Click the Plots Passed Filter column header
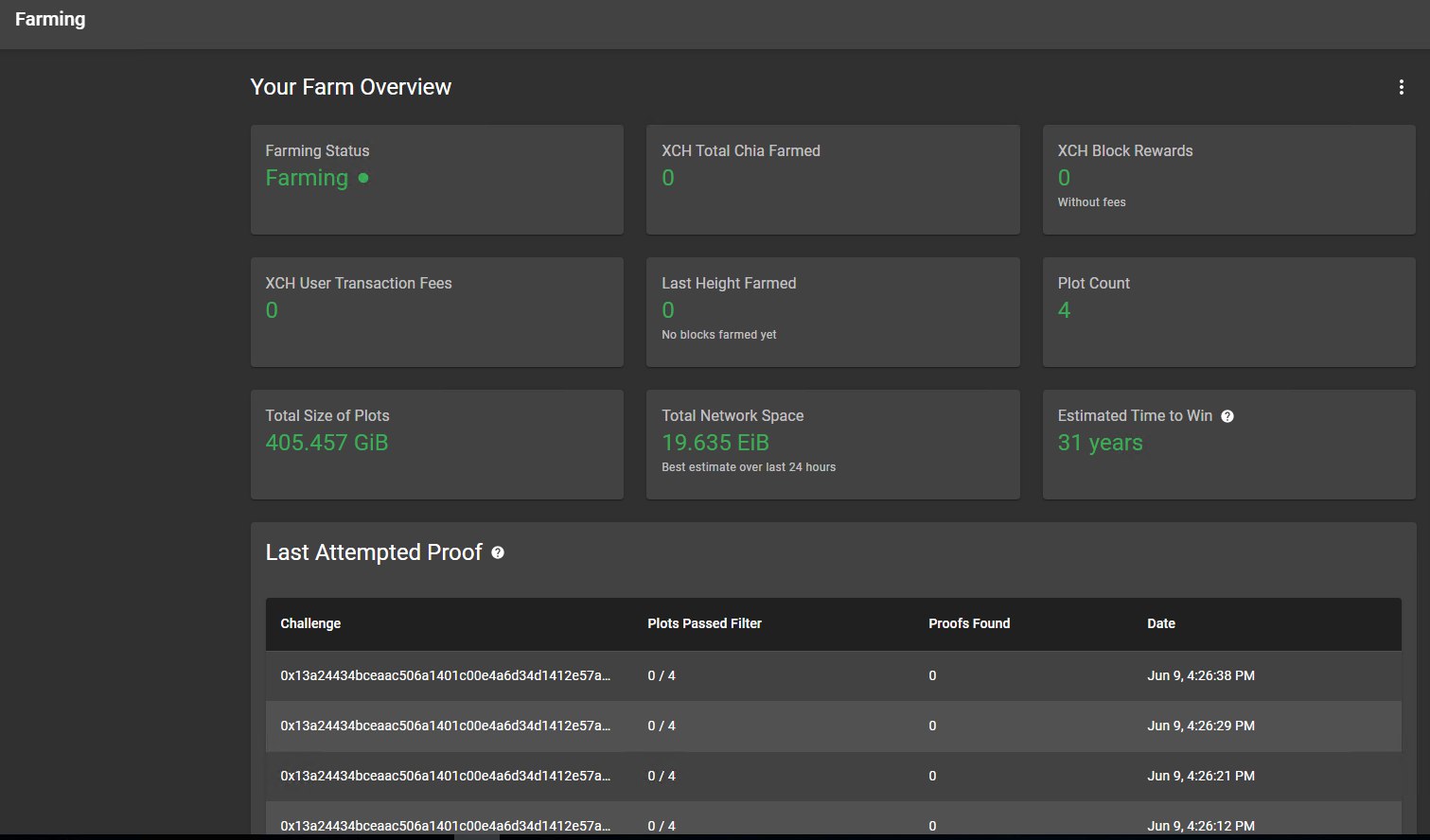Image resolution: width=1430 pixels, height=840 pixels. click(704, 623)
